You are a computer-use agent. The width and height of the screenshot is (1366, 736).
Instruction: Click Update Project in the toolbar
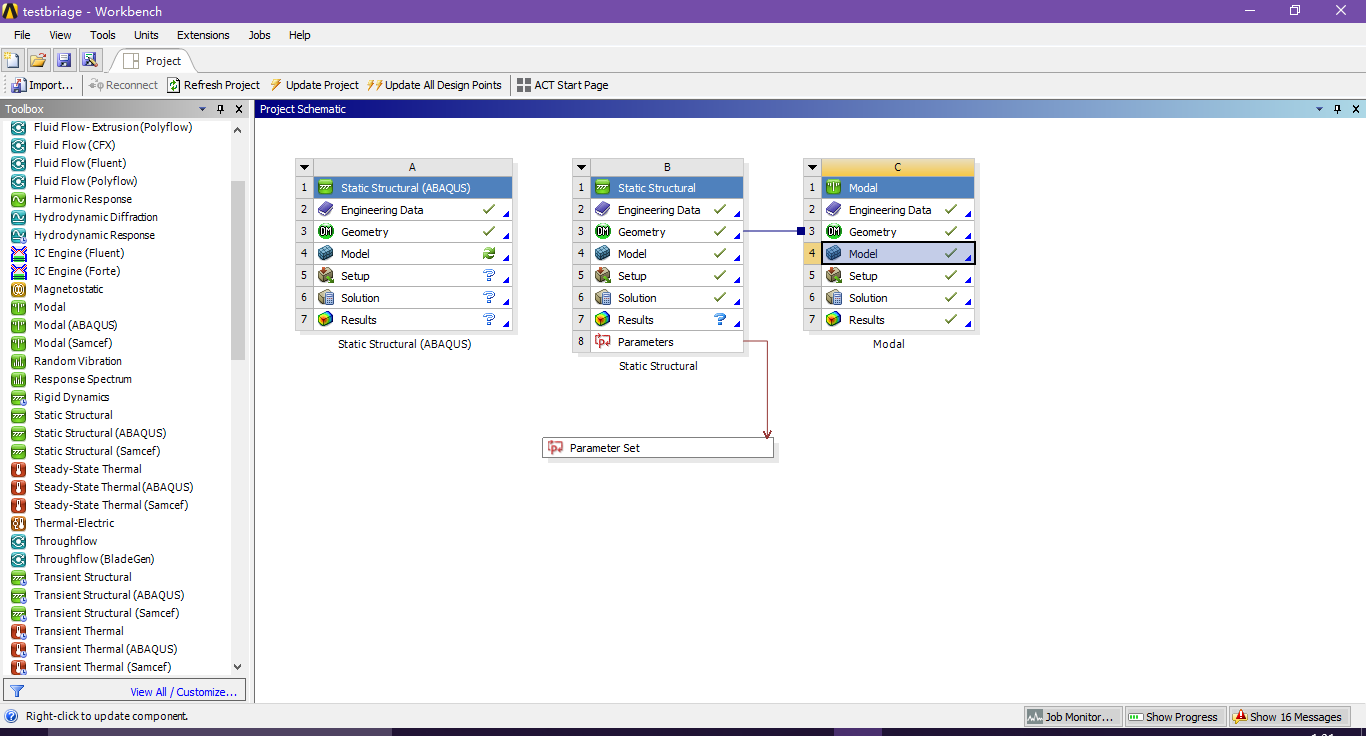(314, 85)
